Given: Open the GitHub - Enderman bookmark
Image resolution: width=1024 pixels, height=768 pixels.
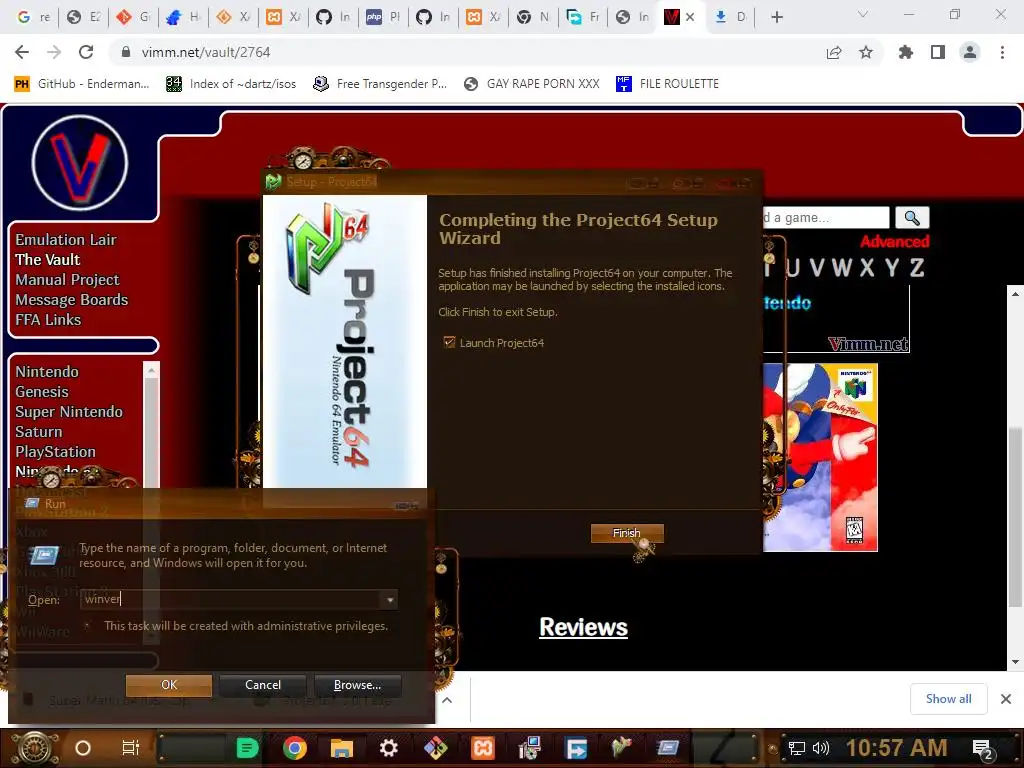Looking at the screenshot, I should [82, 84].
